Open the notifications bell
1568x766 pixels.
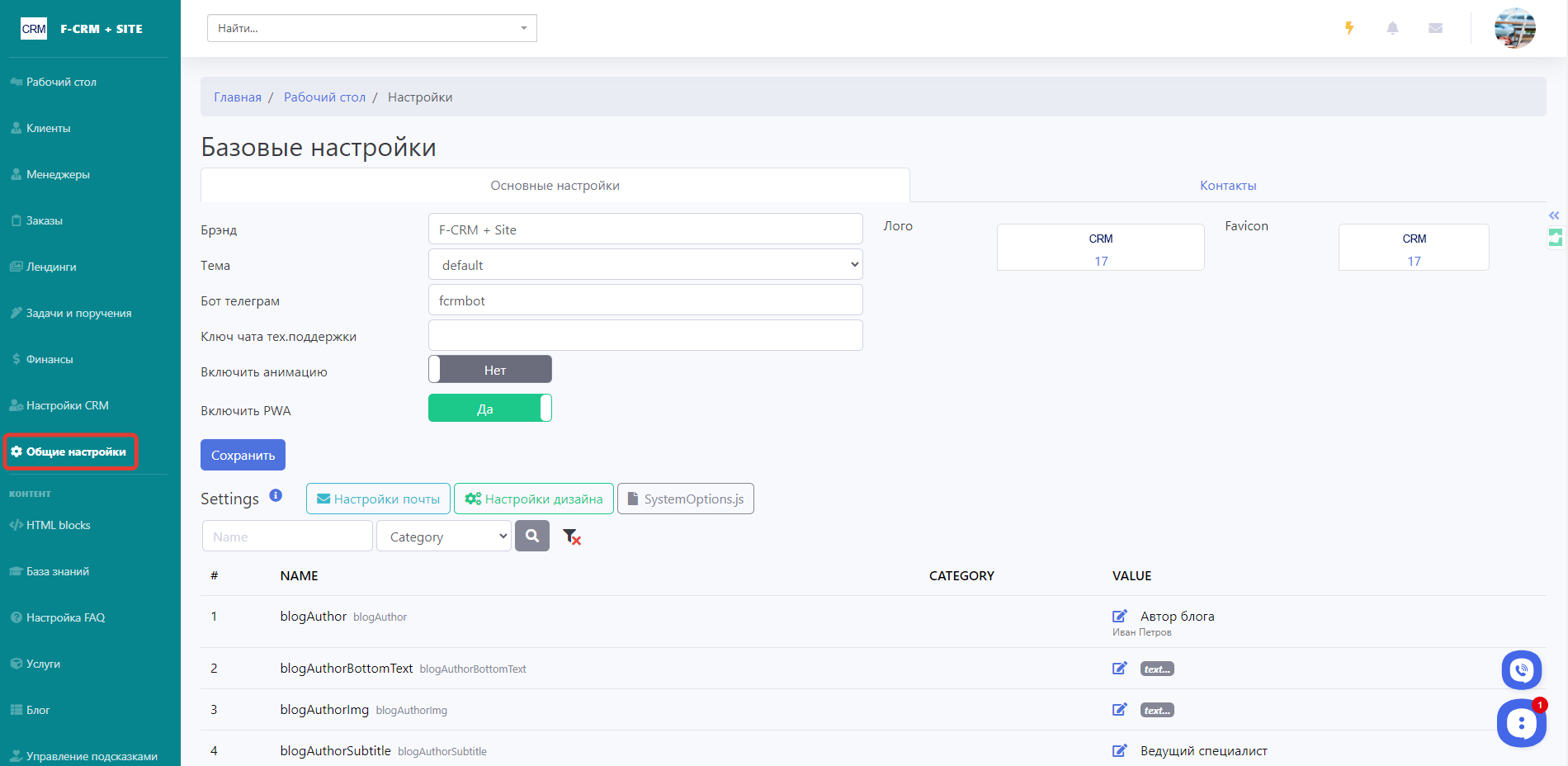pos(1392,28)
